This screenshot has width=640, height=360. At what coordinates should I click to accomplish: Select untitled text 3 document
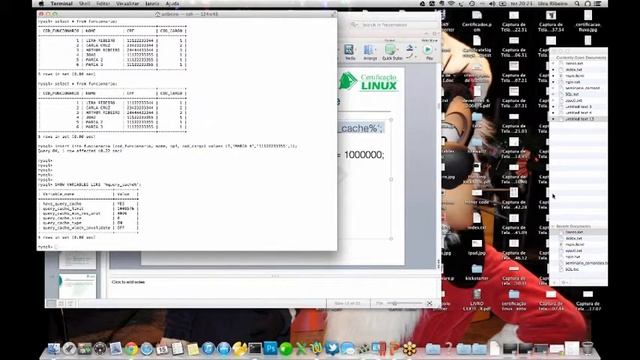tap(578, 107)
